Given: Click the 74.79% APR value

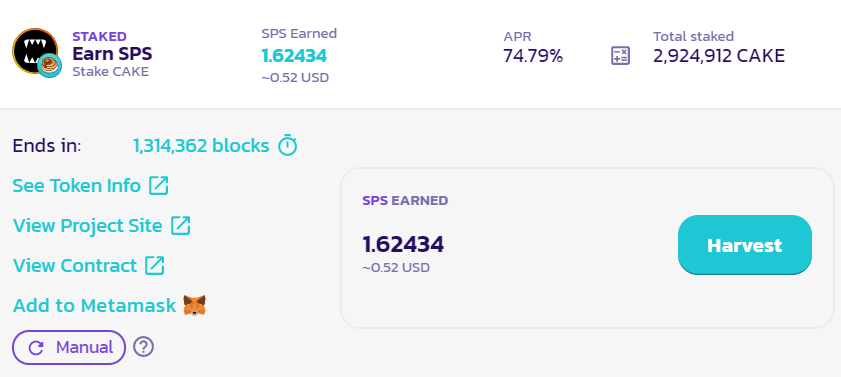Looking at the screenshot, I should [533, 56].
